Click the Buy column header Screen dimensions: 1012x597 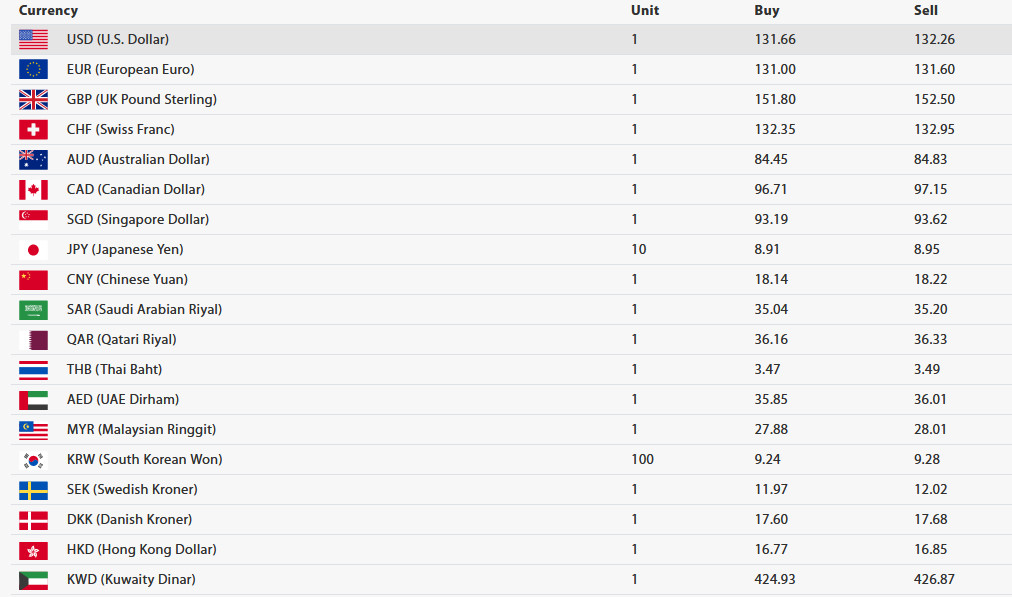(x=767, y=10)
